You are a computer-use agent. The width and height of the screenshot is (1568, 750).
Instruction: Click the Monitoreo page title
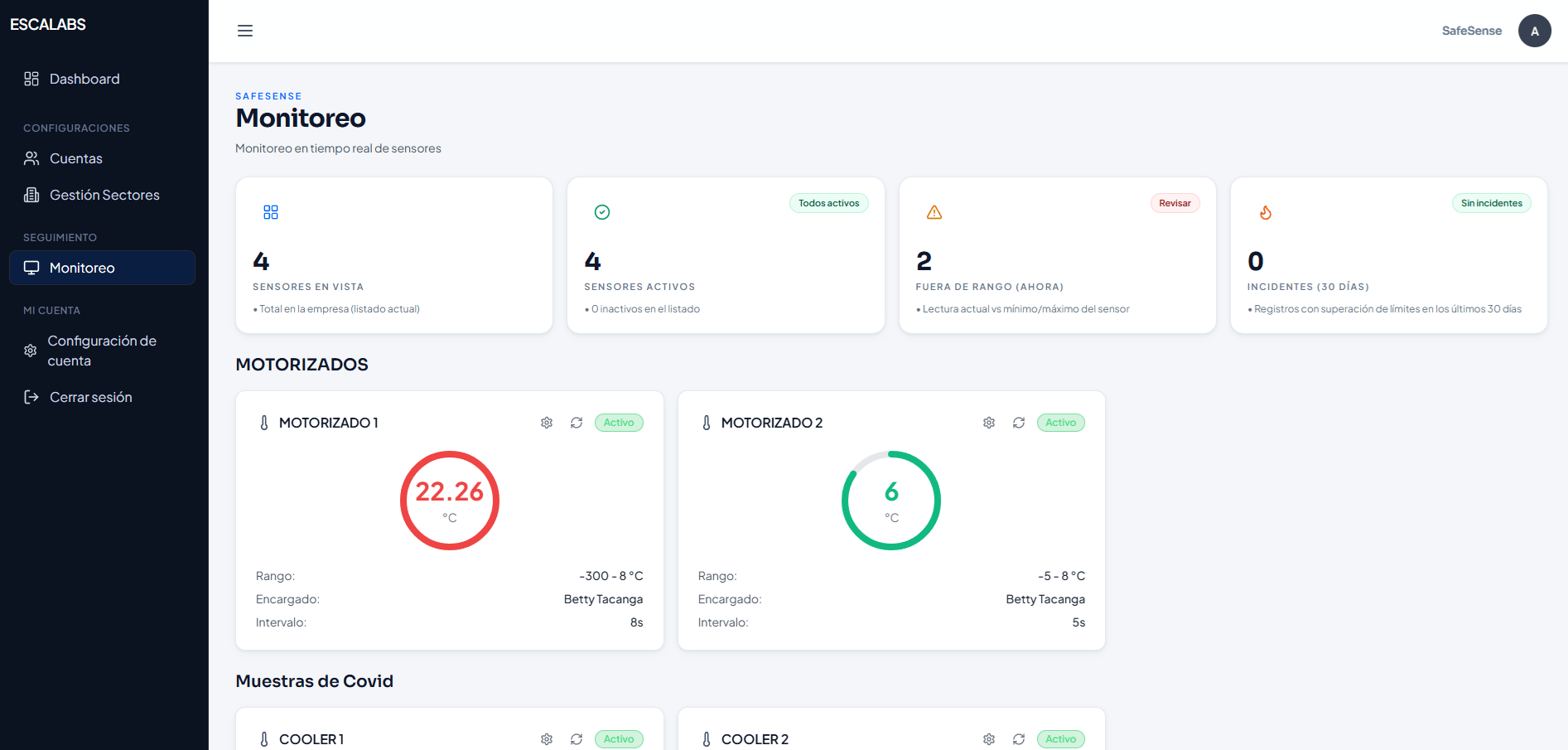pyautogui.click(x=301, y=119)
